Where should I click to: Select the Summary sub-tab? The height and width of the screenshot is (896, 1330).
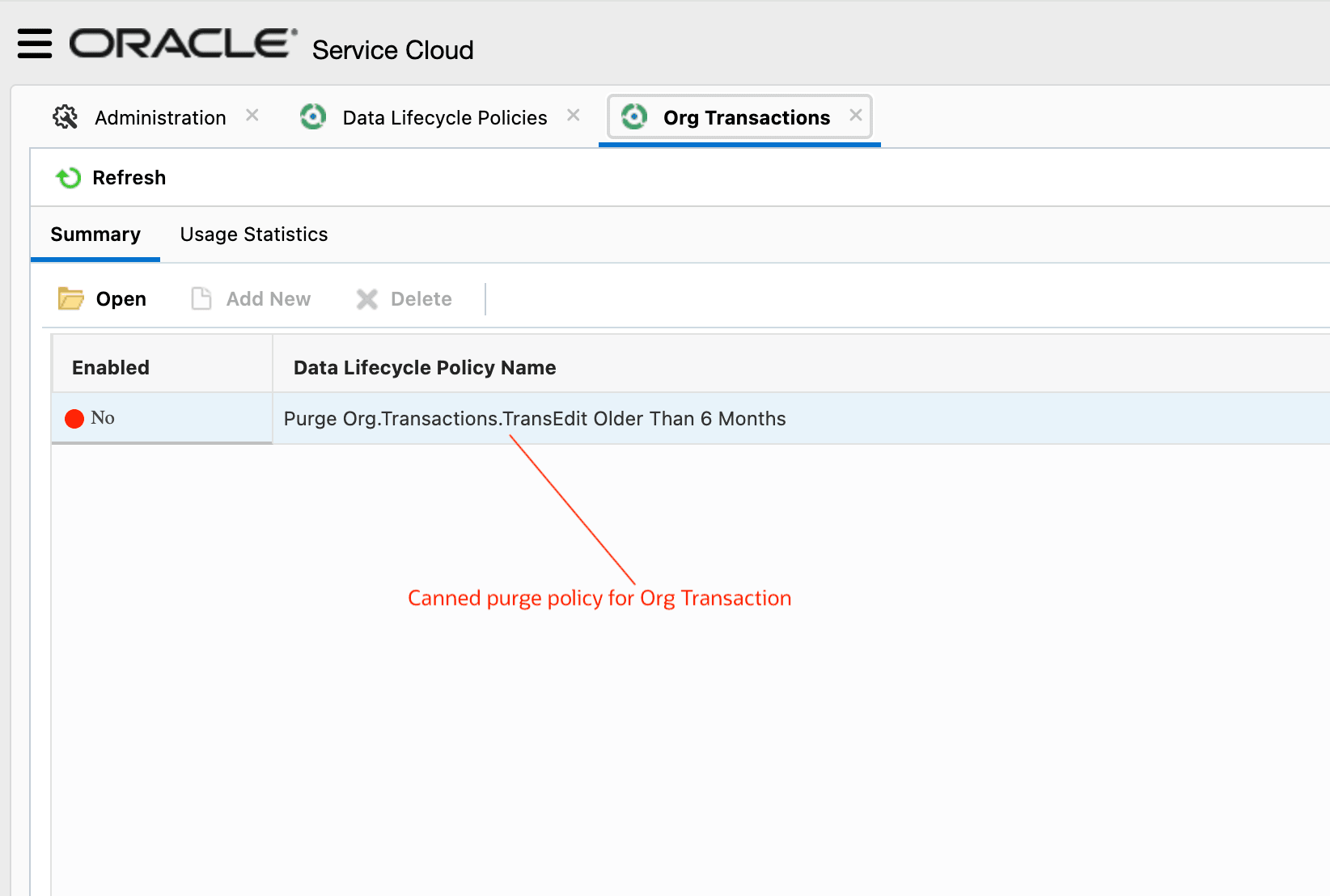pyautogui.click(x=95, y=235)
